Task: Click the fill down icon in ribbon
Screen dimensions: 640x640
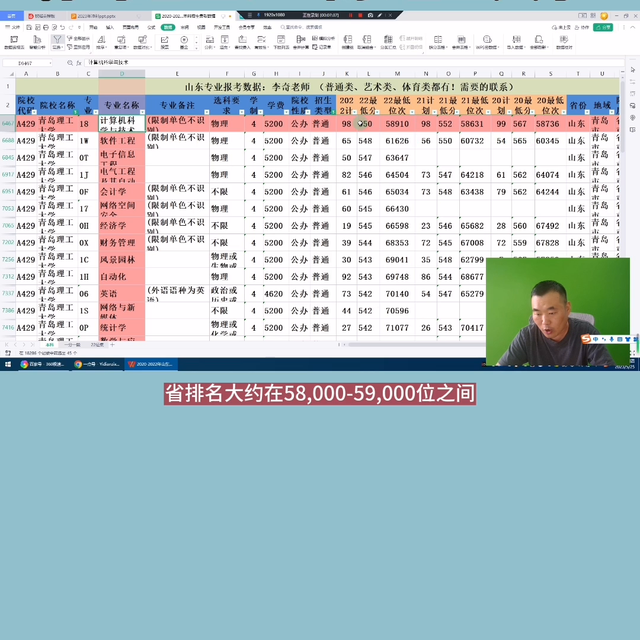Action: click(224, 40)
